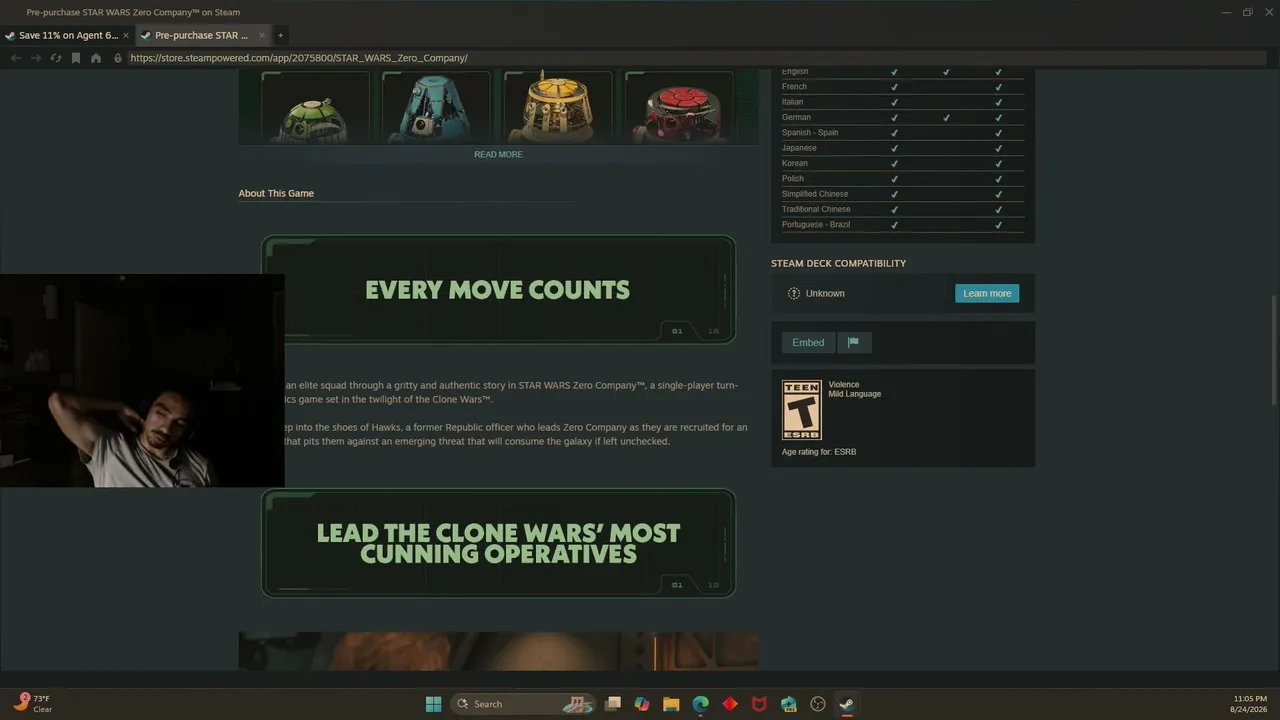The width and height of the screenshot is (1280, 720).
Task: Click the page vertical scrollbar thumb
Action: (x=1274, y=350)
